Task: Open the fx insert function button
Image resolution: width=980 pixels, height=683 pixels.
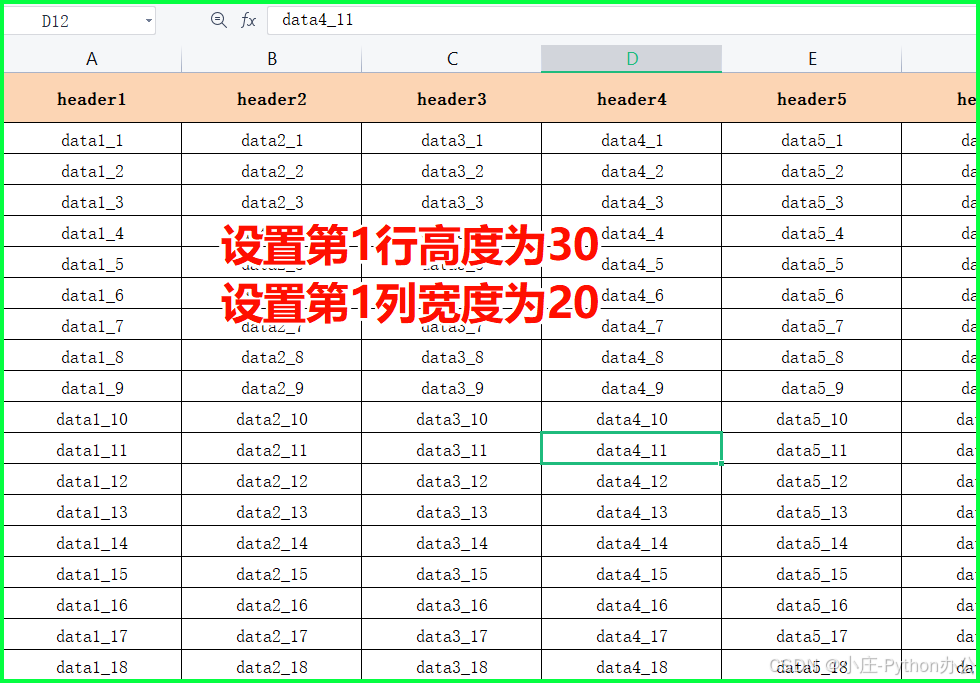Action: [x=248, y=20]
